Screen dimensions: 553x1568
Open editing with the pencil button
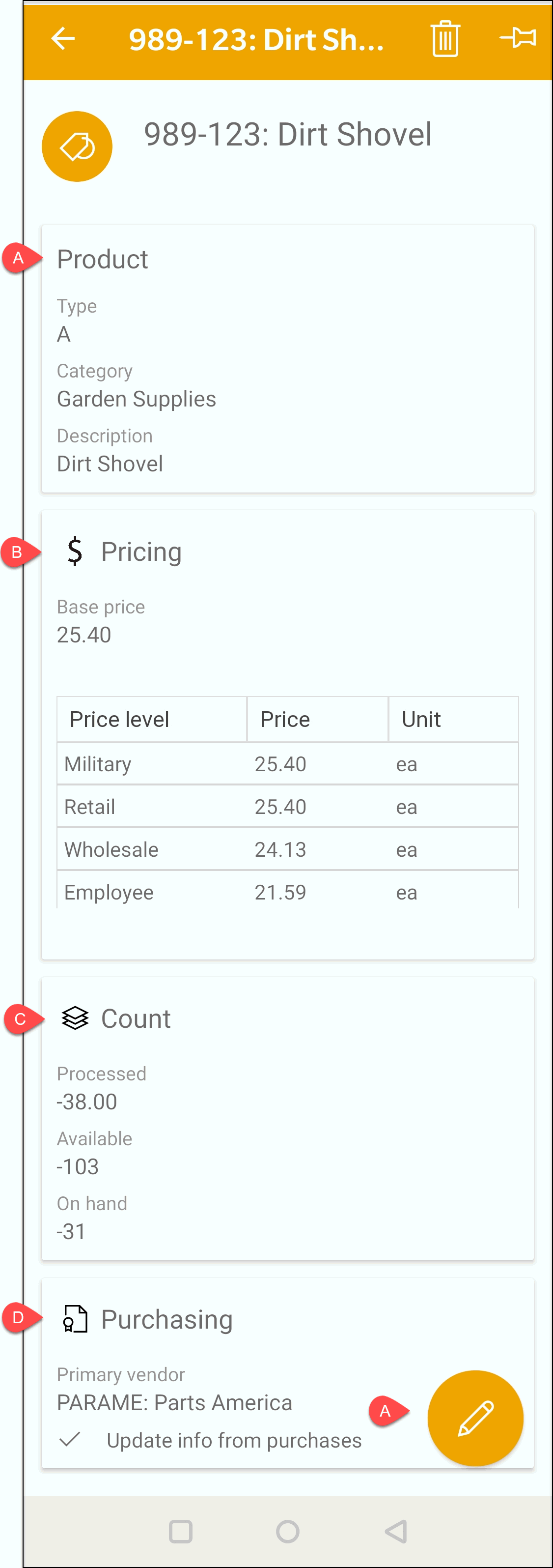tap(475, 1418)
